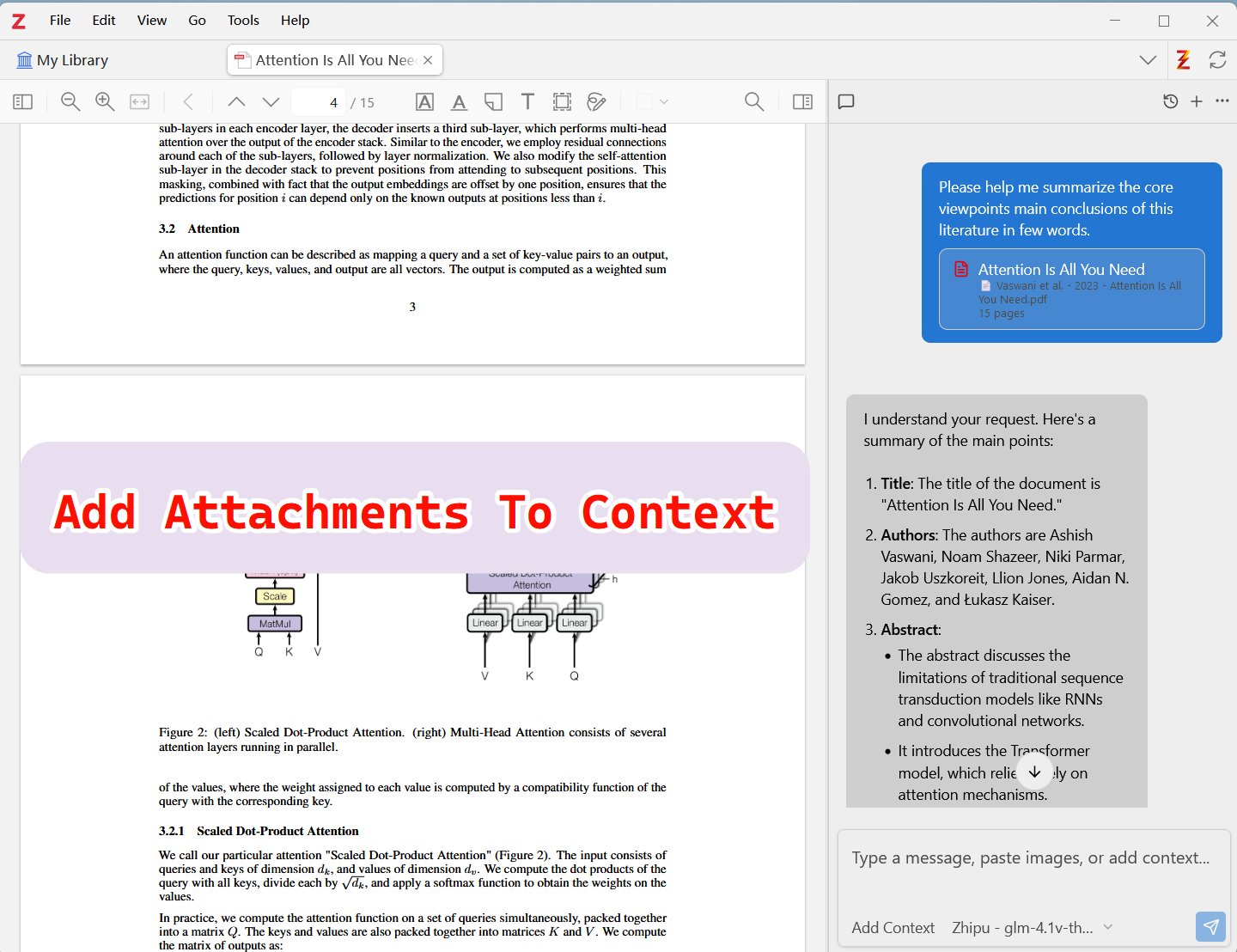Toggle zoom to page width
The height and width of the screenshot is (952, 1237).
(139, 101)
